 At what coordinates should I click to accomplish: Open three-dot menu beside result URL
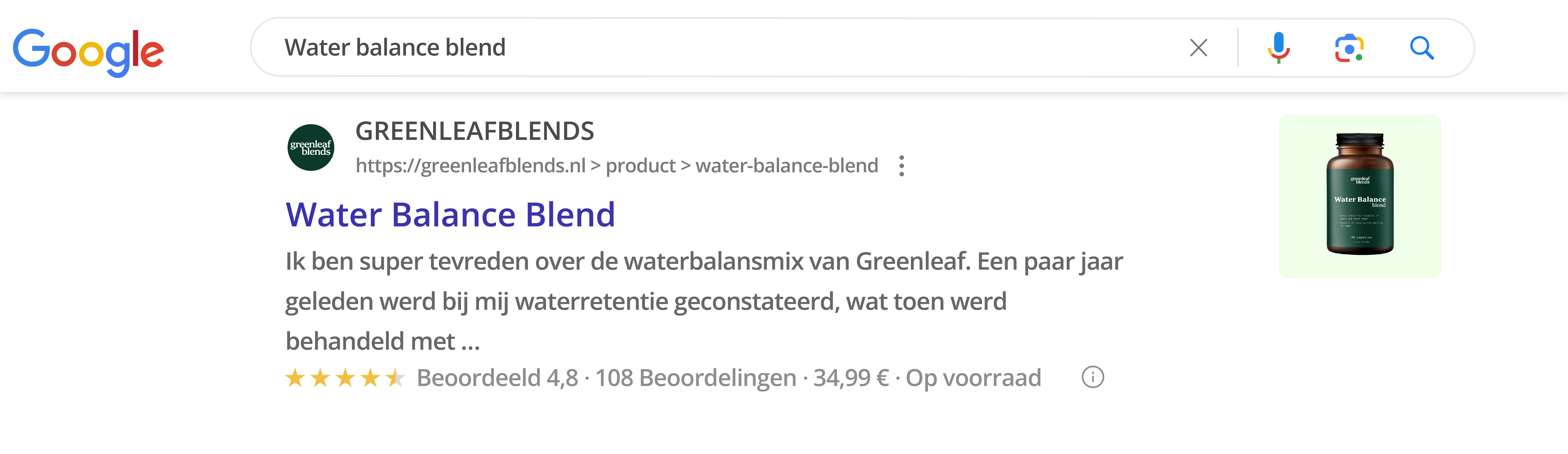click(901, 166)
